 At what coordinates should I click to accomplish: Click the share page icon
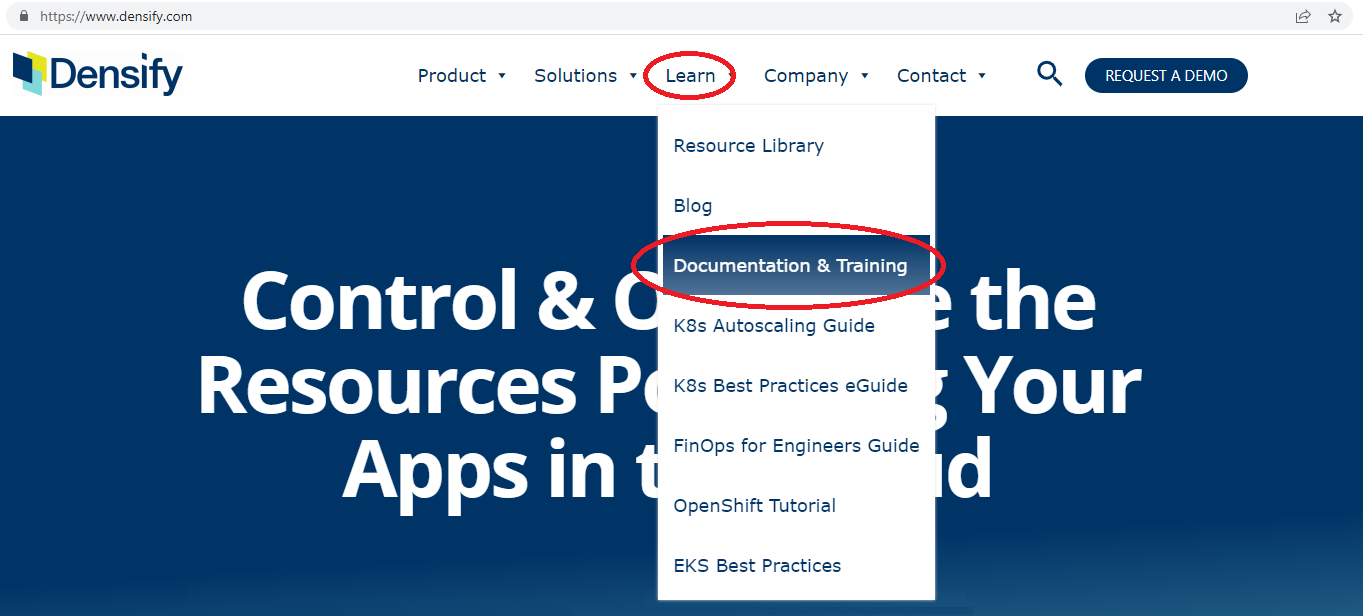(1303, 16)
